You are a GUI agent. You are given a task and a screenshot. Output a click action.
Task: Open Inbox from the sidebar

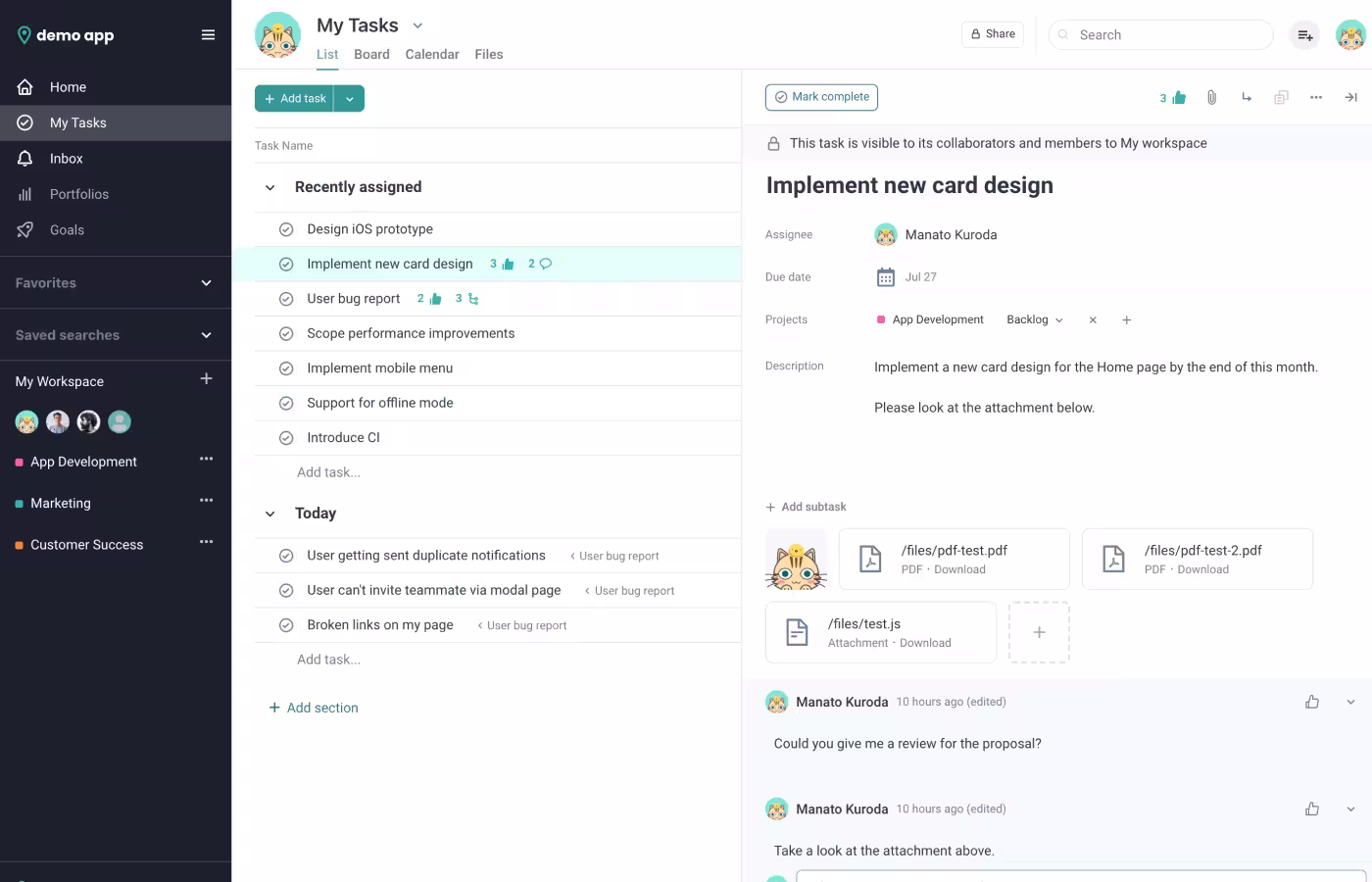click(x=66, y=158)
